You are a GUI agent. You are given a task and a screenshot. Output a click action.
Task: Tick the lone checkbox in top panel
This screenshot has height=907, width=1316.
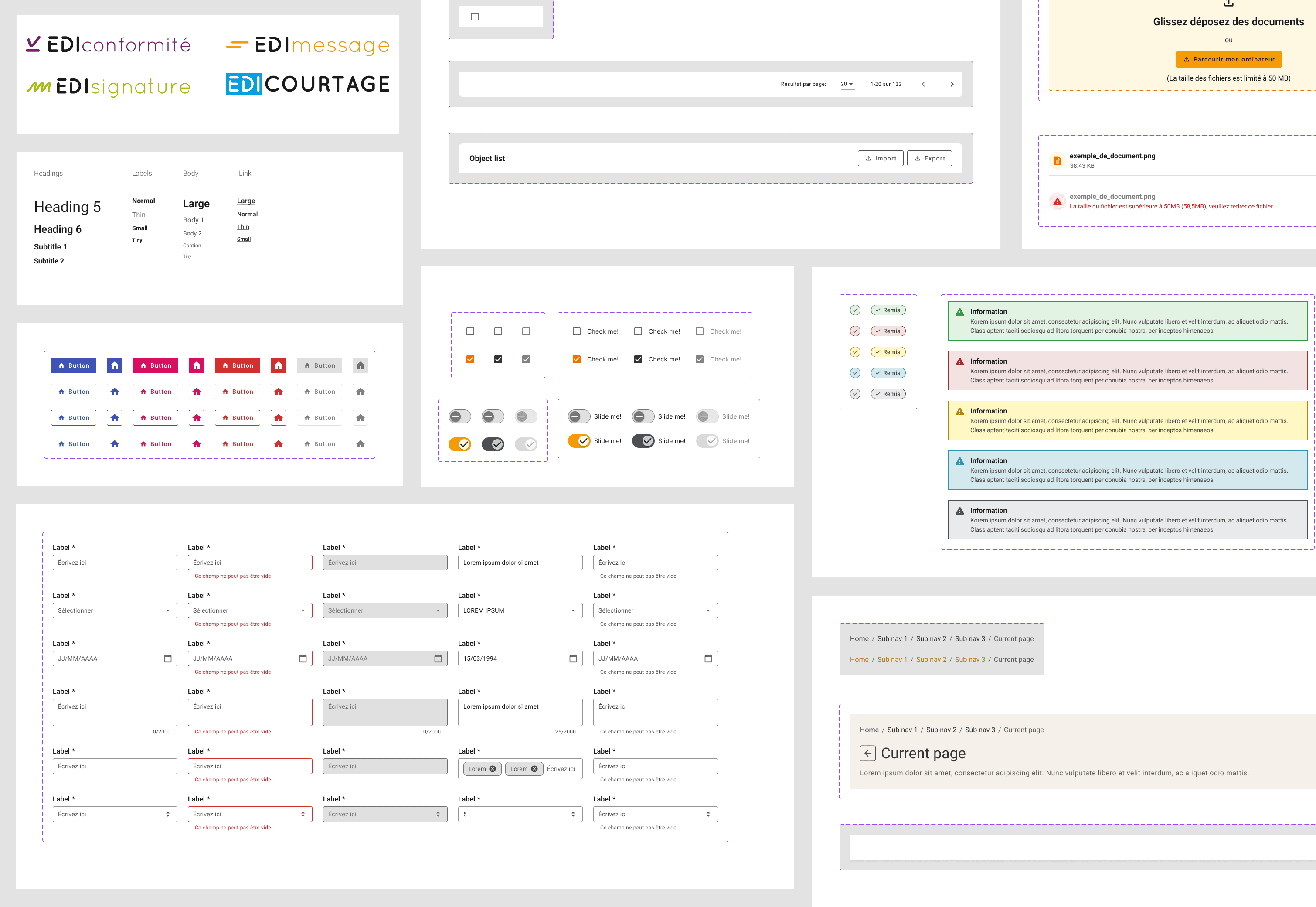[475, 17]
